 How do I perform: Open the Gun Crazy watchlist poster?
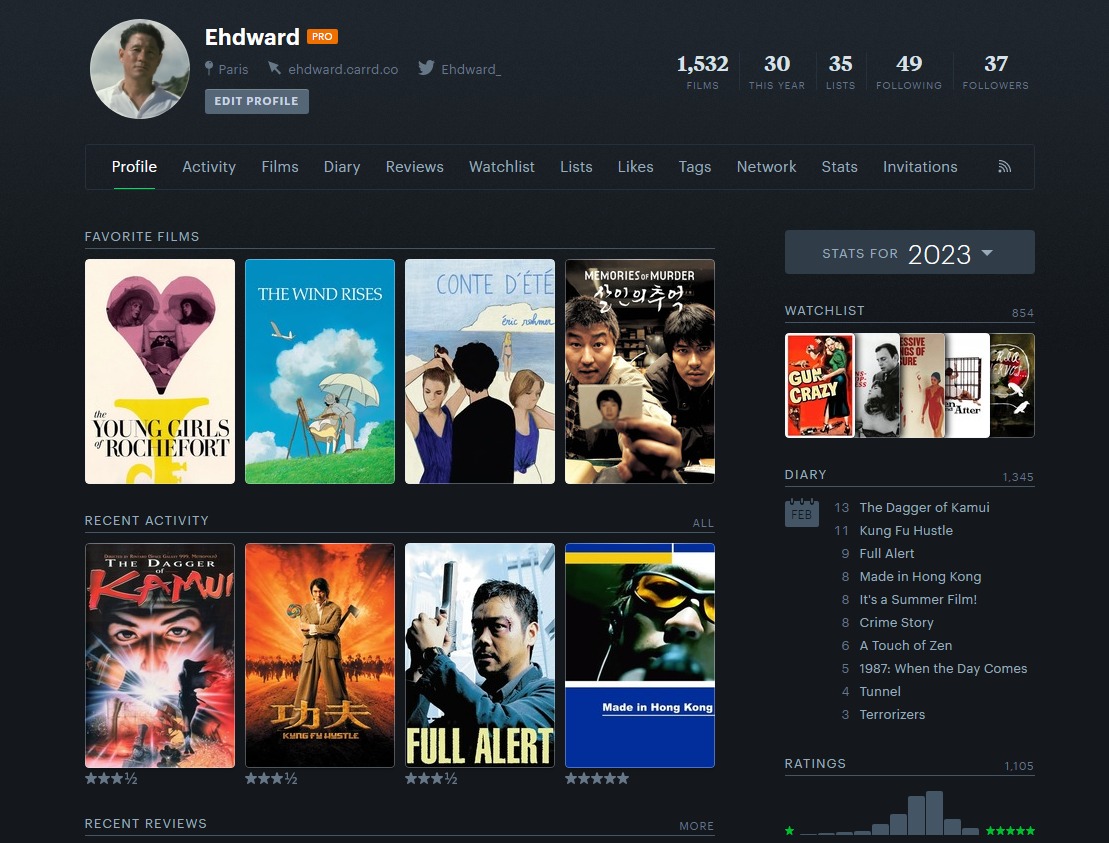pyautogui.click(x=820, y=385)
